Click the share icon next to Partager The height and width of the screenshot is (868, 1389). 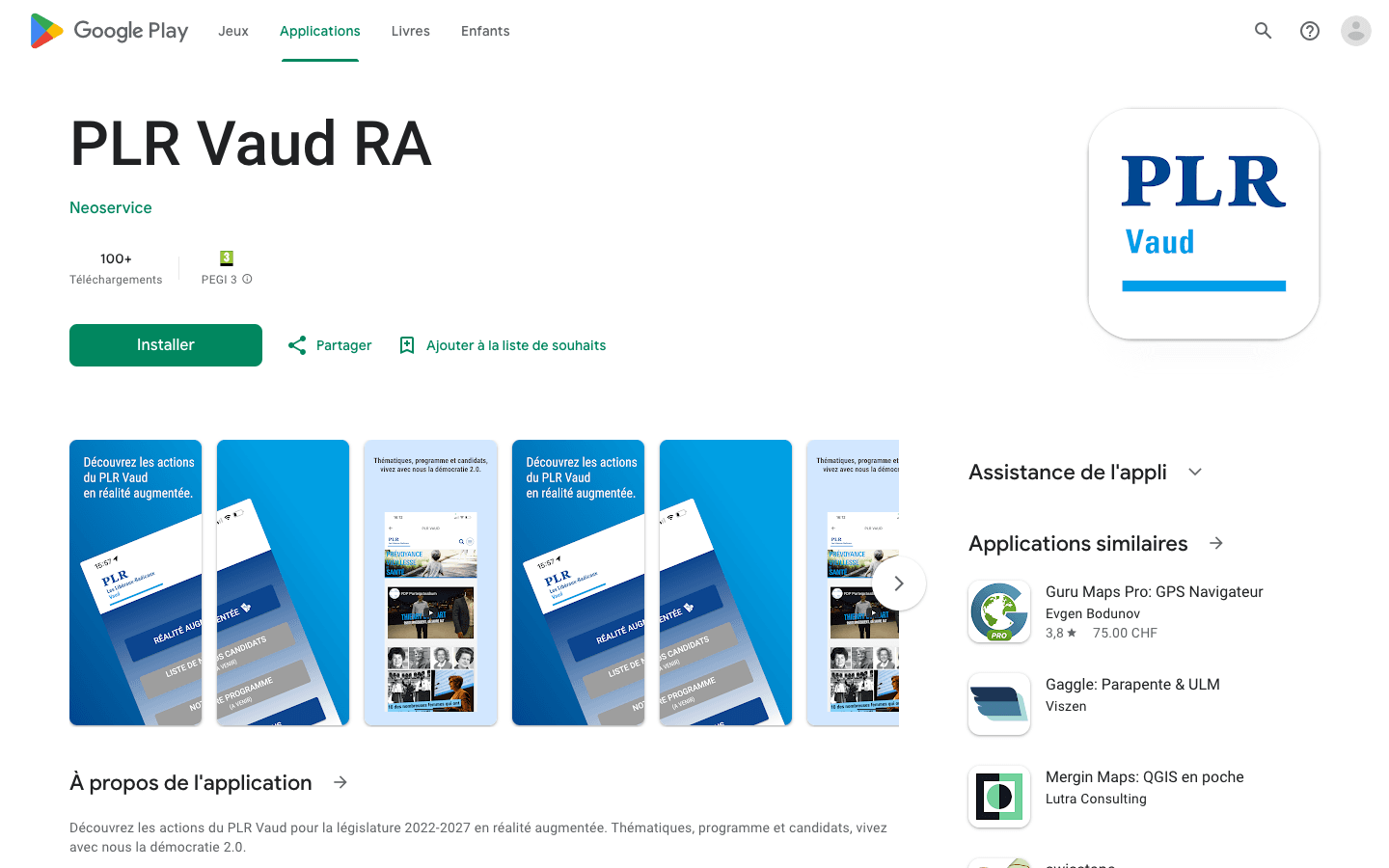296,344
